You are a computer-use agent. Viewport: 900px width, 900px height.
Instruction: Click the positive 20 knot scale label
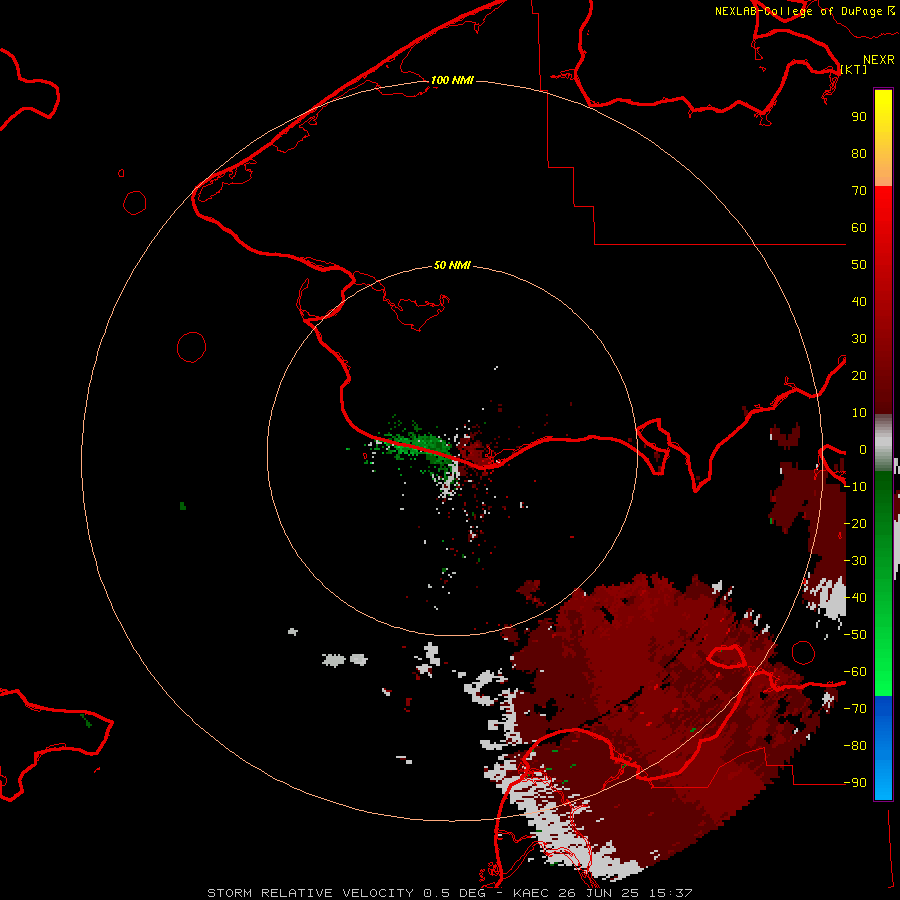(859, 375)
